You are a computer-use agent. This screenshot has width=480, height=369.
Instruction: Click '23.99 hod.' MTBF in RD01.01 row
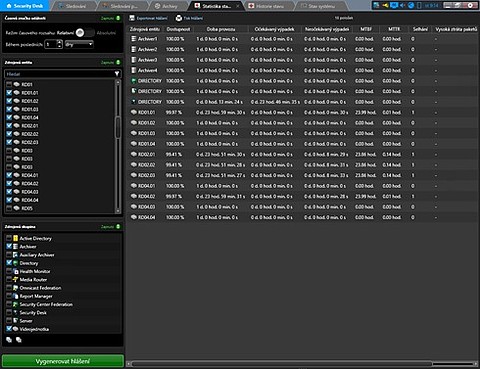point(365,112)
